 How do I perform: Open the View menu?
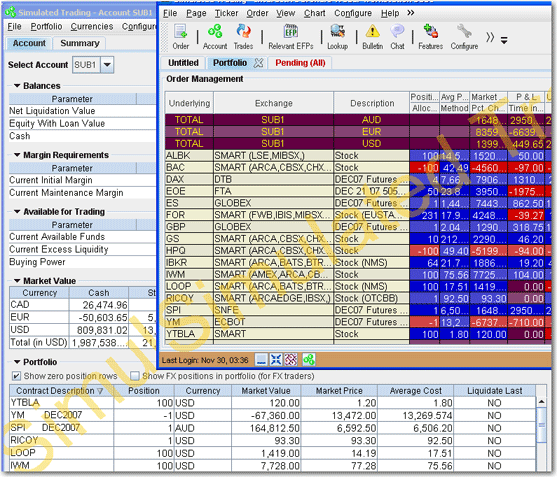point(286,13)
